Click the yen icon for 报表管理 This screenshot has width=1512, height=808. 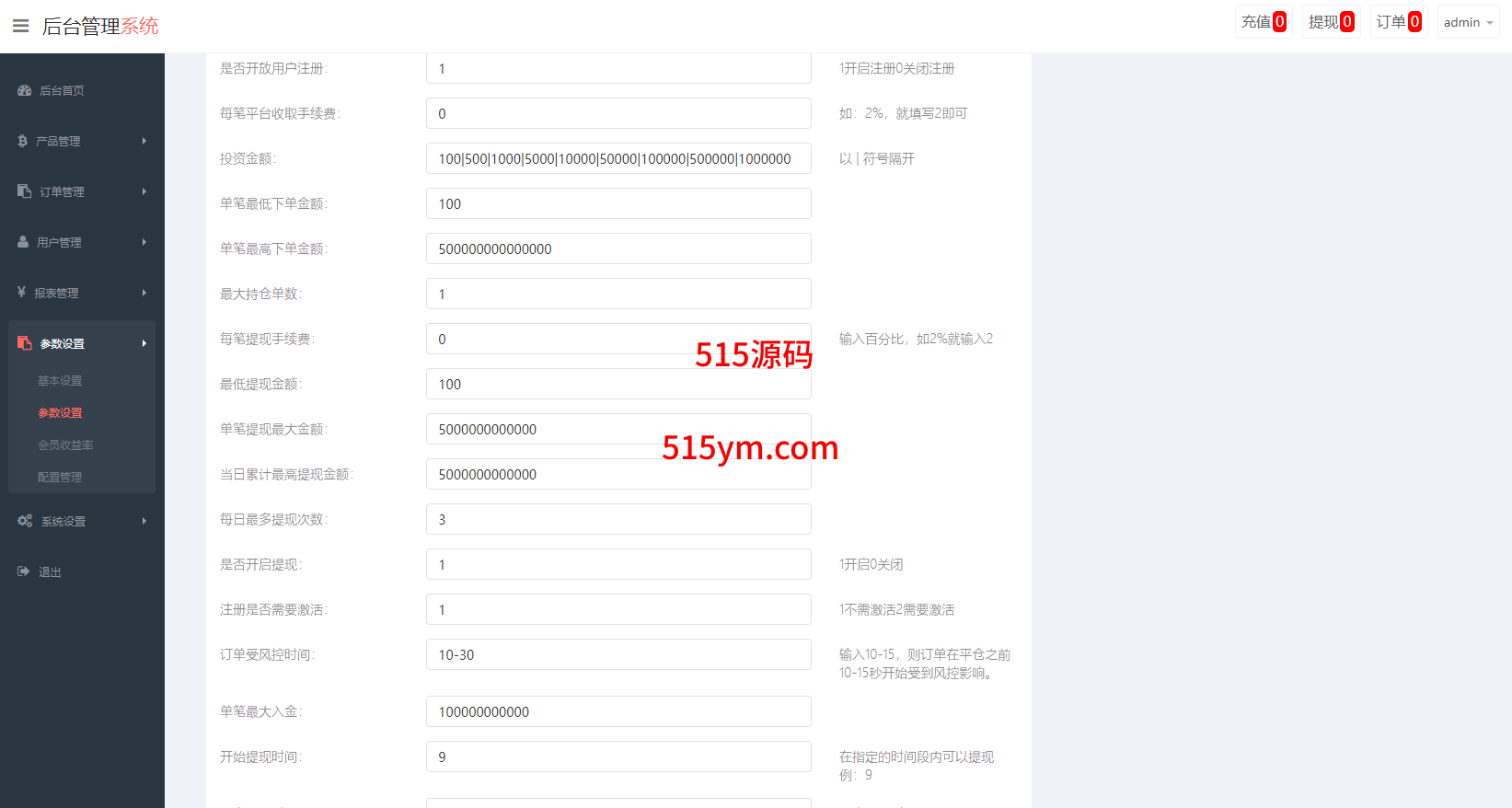21,293
